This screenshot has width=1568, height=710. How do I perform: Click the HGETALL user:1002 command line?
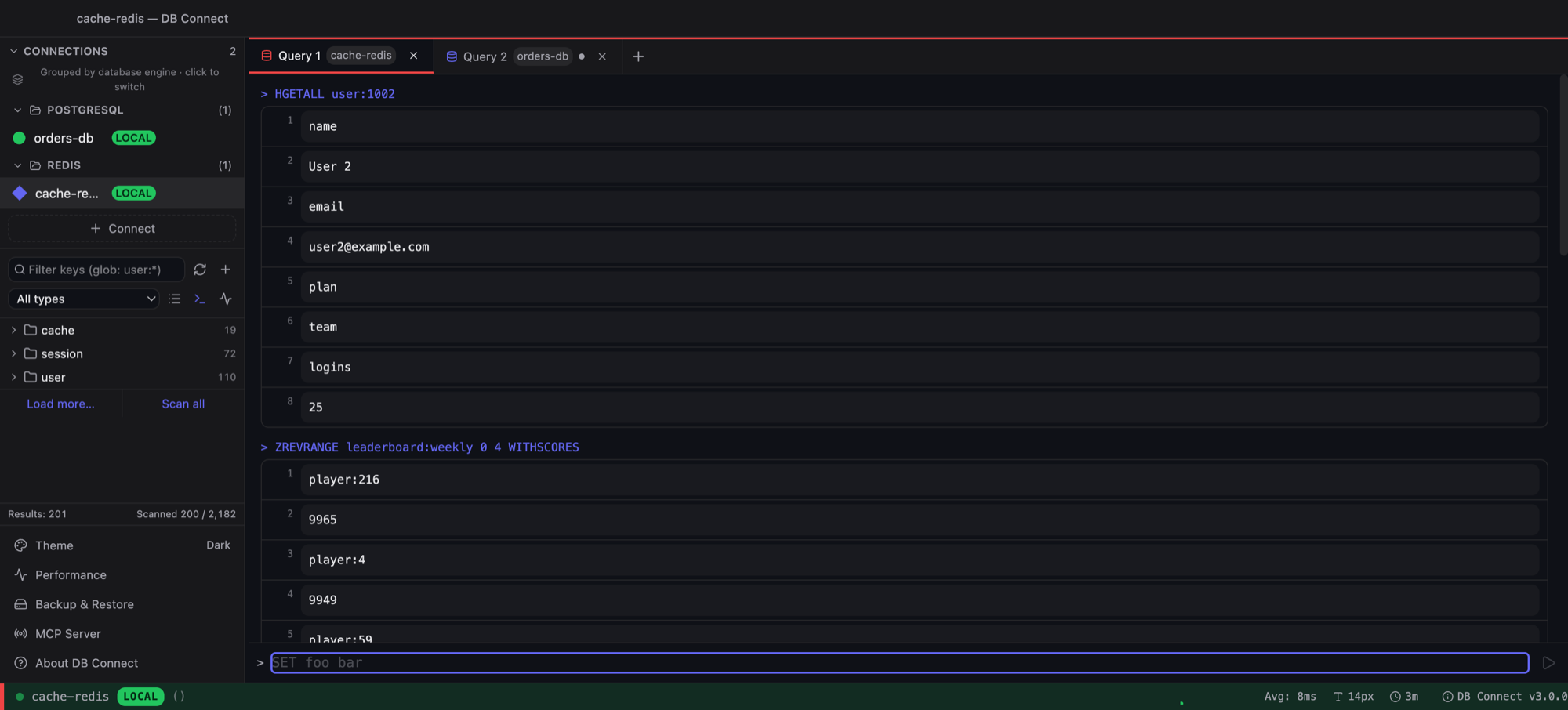[328, 94]
